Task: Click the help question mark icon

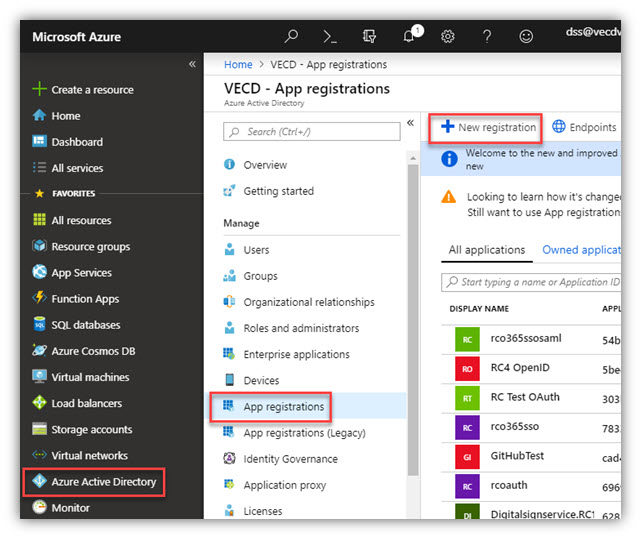Action: click(x=486, y=36)
